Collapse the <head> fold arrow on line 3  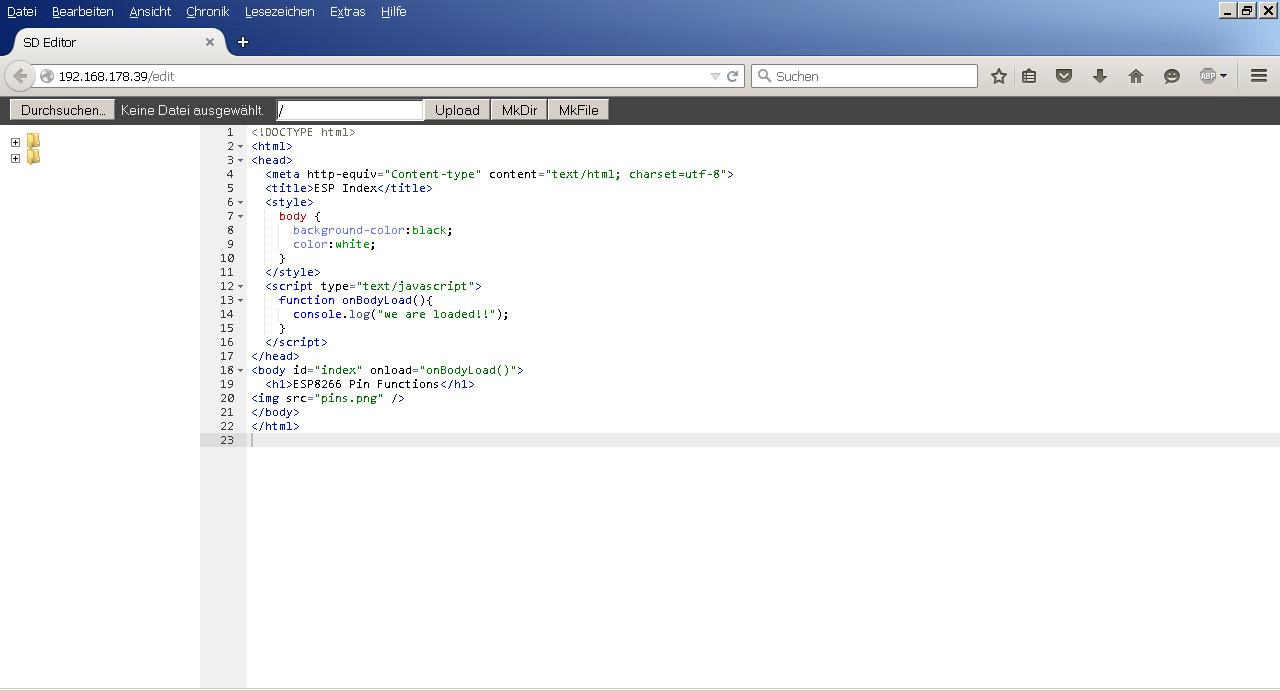241,161
